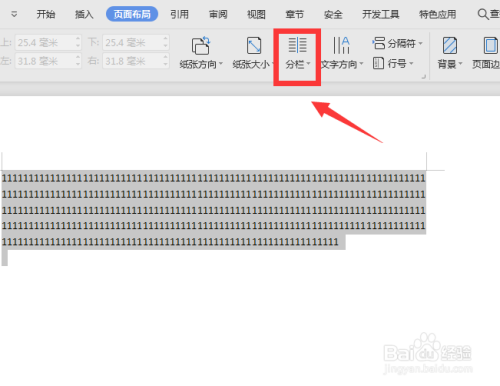Click the 纸张方向 page orientation icon
Viewport: 500px width, 386px height.
[x=200, y=45]
